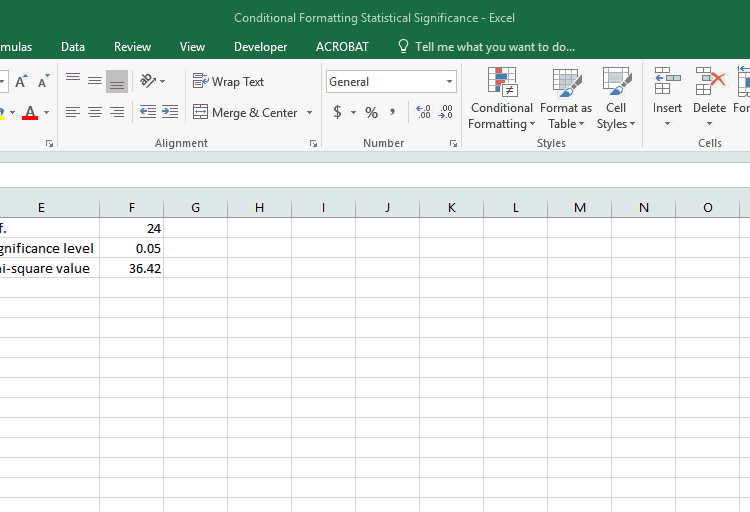Increase decimal places
Viewport: 750px width, 512px height.
(x=423, y=113)
